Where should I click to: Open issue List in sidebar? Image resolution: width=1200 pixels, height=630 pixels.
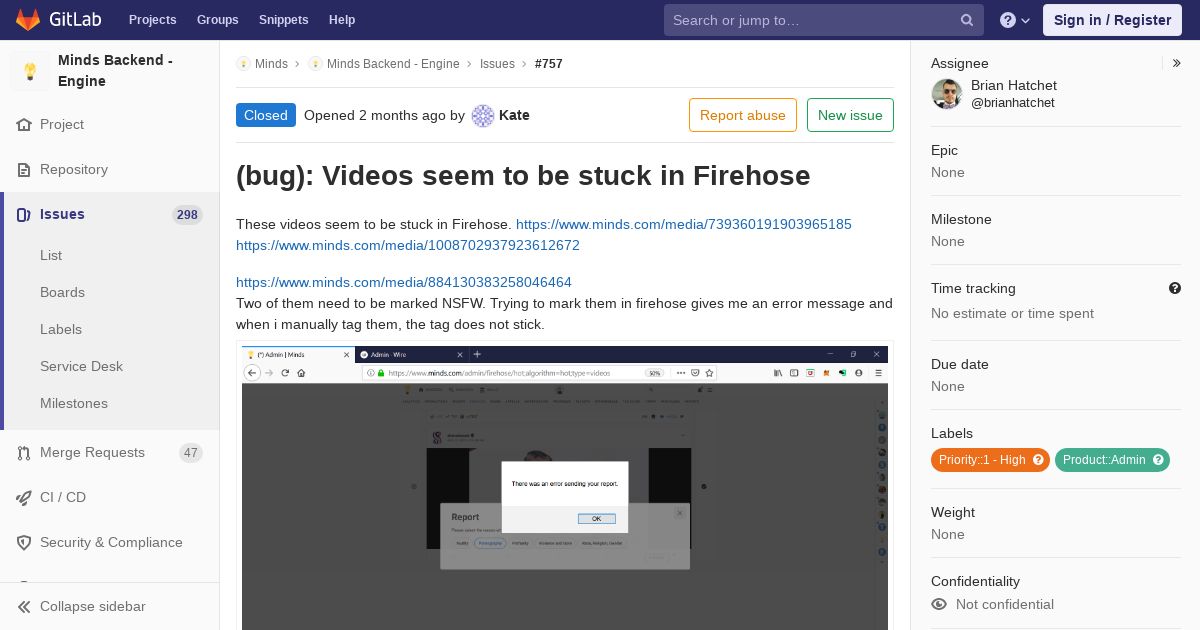click(x=51, y=256)
